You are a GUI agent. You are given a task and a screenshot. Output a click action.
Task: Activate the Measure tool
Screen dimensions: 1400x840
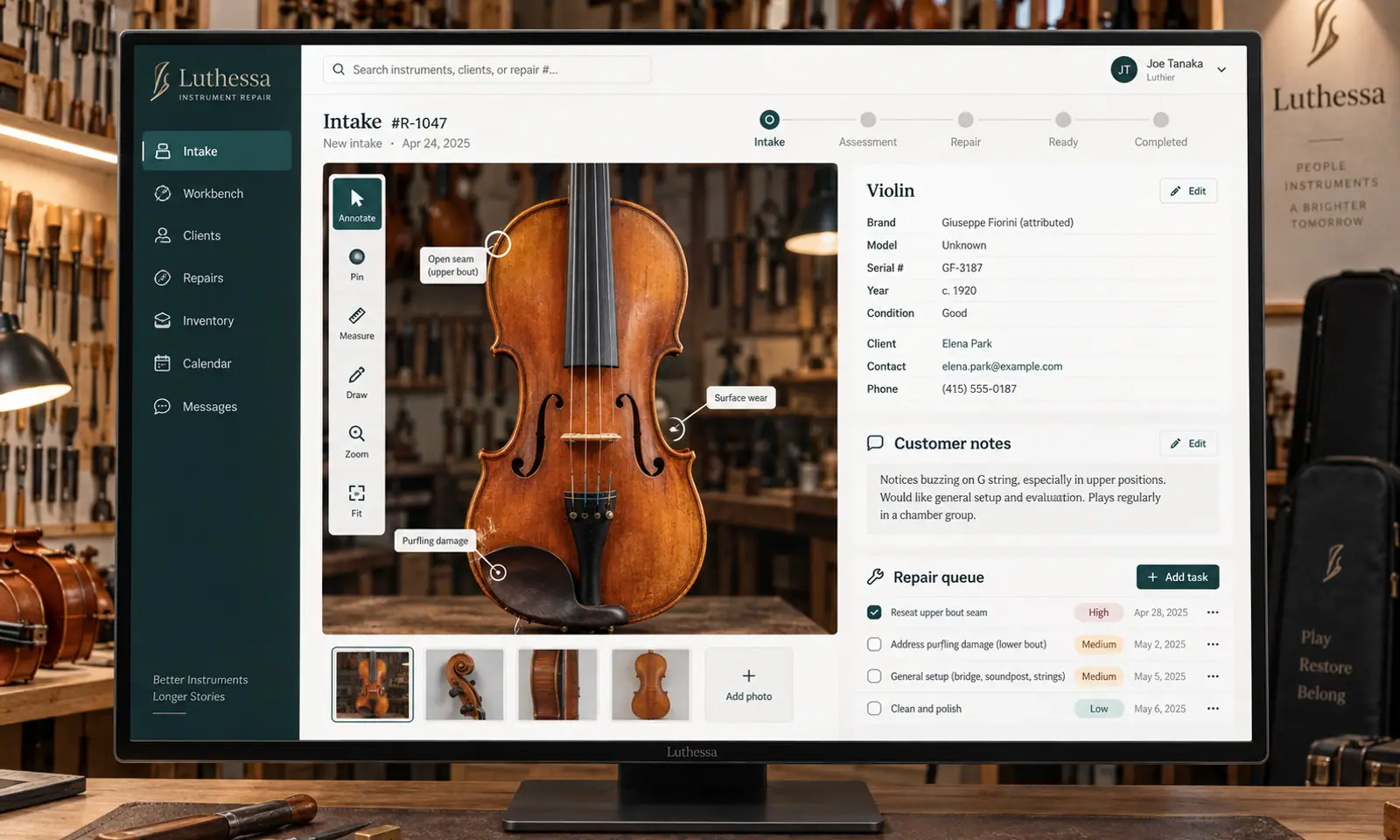click(x=357, y=323)
